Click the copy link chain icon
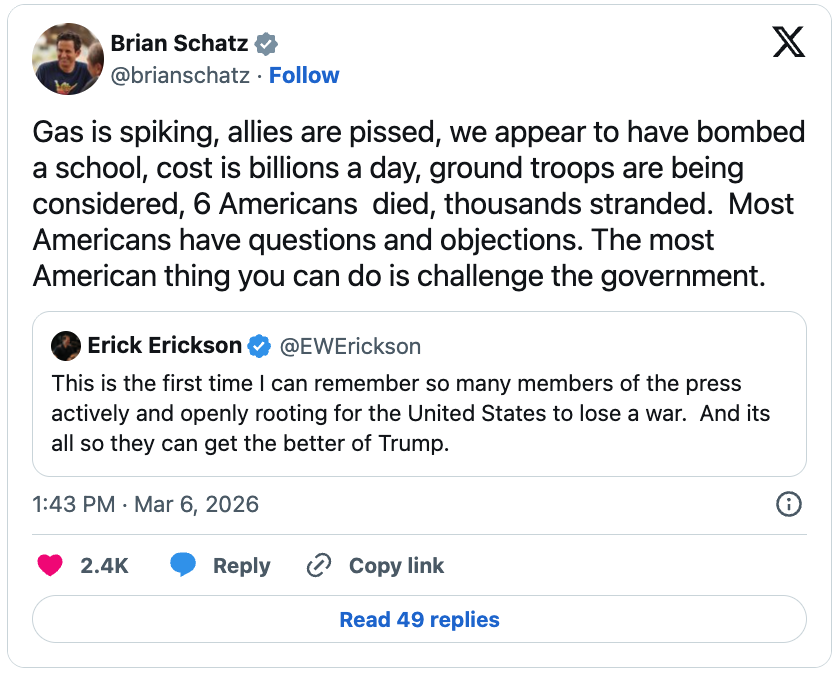 pyautogui.click(x=319, y=566)
